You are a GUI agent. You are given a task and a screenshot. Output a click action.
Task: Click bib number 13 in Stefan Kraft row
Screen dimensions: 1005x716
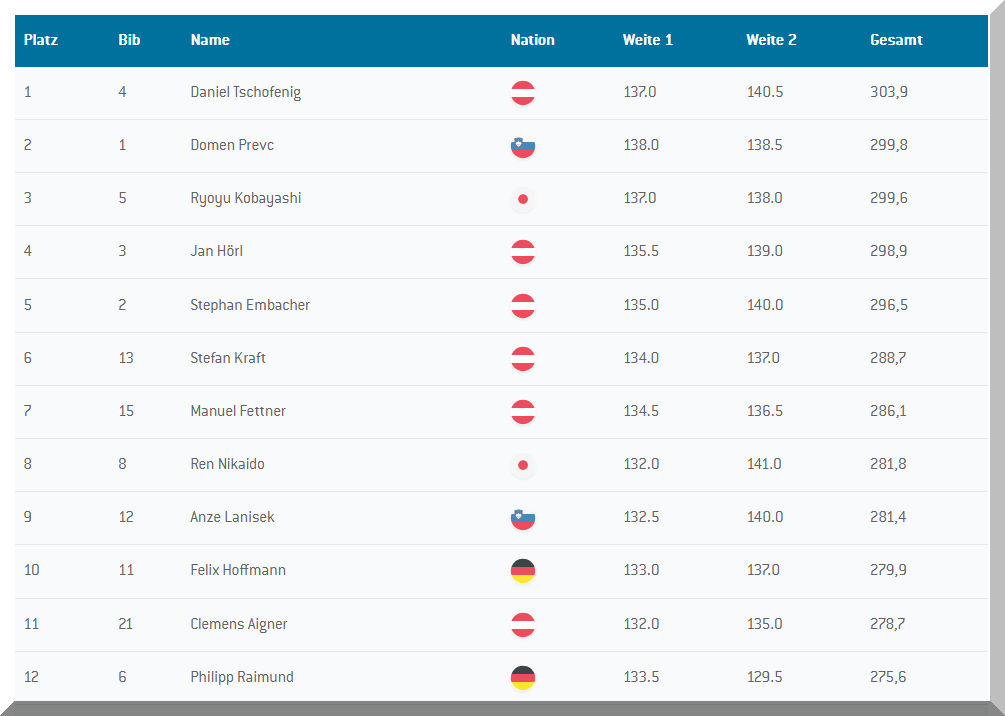pyautogui.click(x=126, y=358)
